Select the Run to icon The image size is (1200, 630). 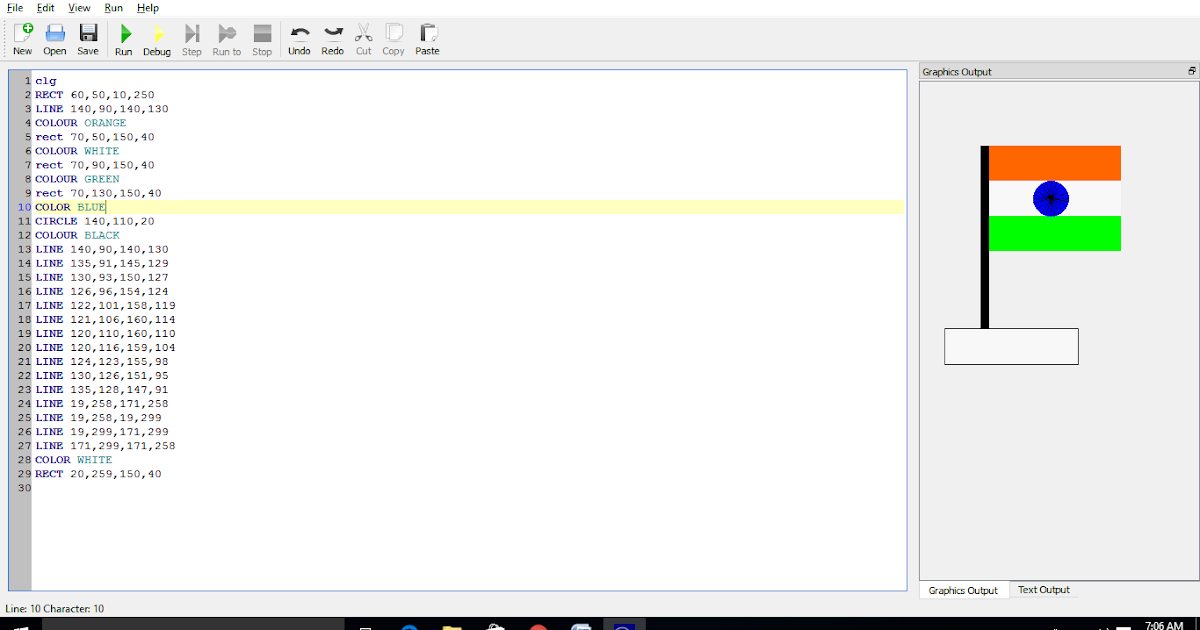(226, 38)
